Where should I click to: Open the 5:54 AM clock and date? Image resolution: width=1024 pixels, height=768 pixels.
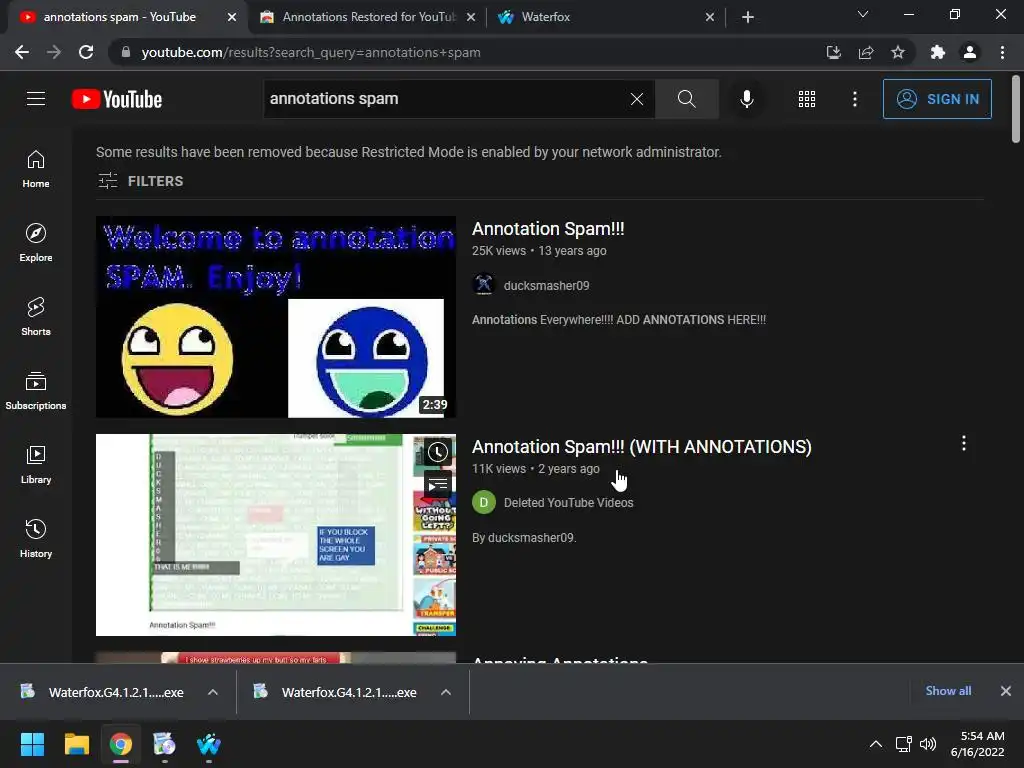[x=978, y=744]
